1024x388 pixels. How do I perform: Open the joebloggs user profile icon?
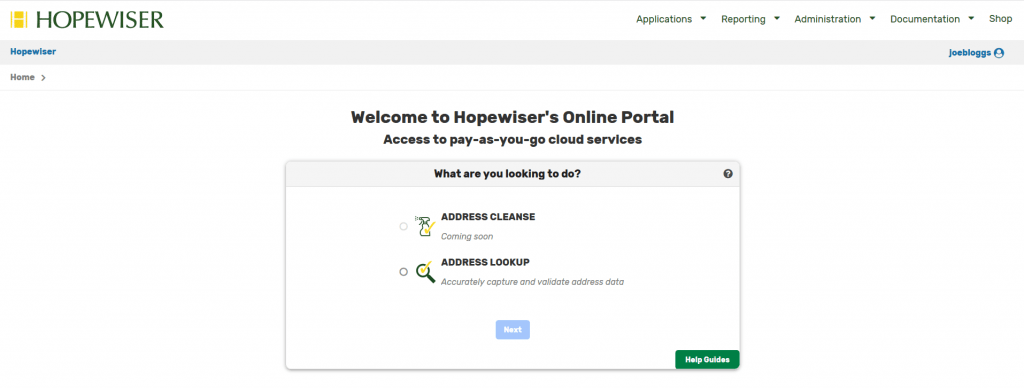pyautogui.click(x=999, y=53)
